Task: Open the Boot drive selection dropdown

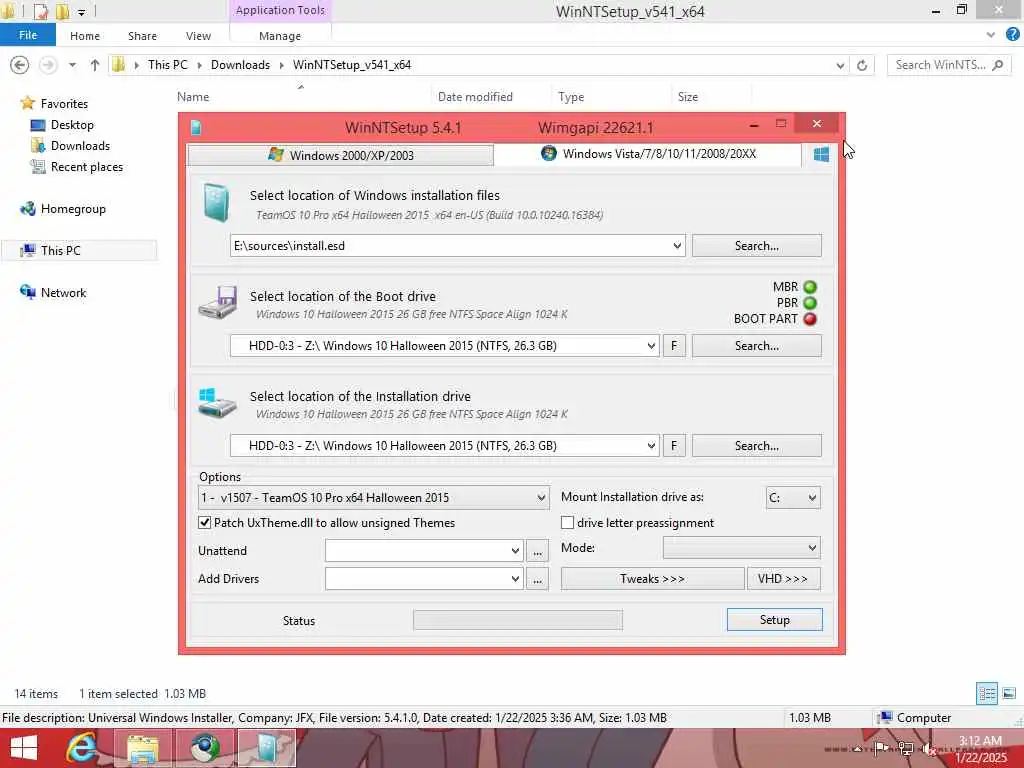Action: 651,346
